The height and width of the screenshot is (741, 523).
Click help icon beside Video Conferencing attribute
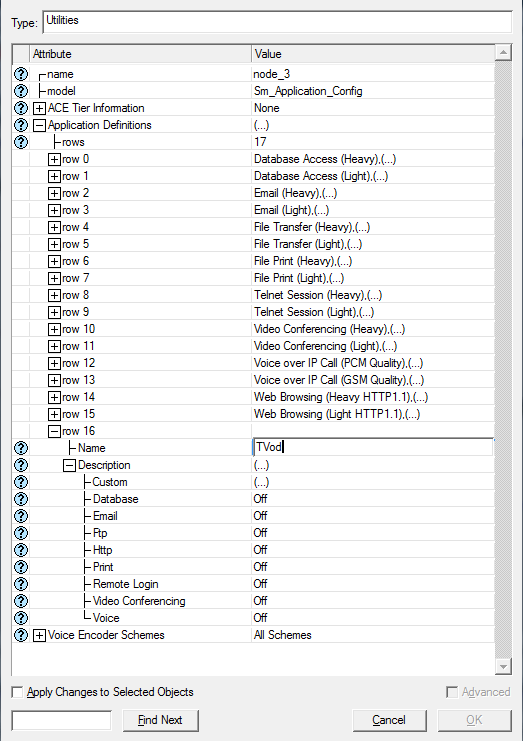[21, 601]
